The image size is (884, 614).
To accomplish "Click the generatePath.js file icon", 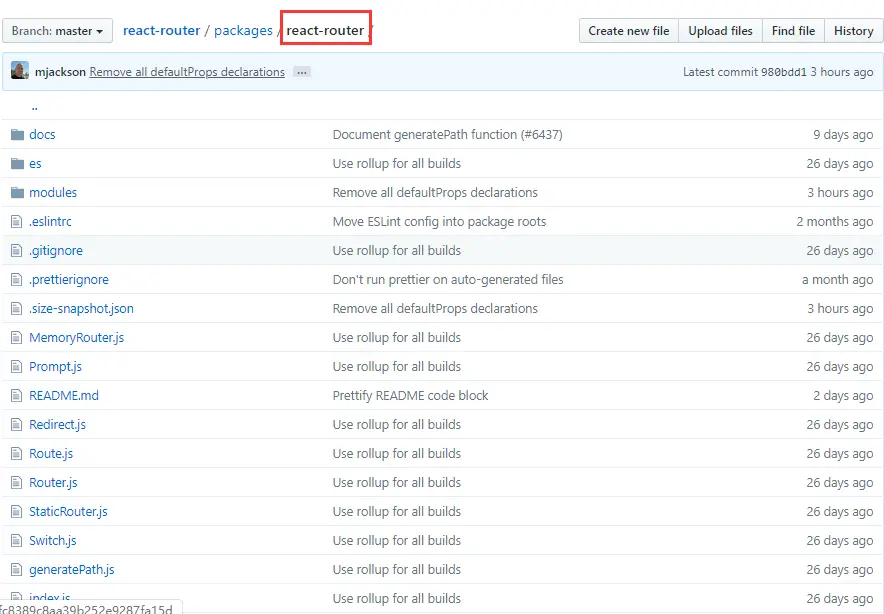I will coord(17,570).
